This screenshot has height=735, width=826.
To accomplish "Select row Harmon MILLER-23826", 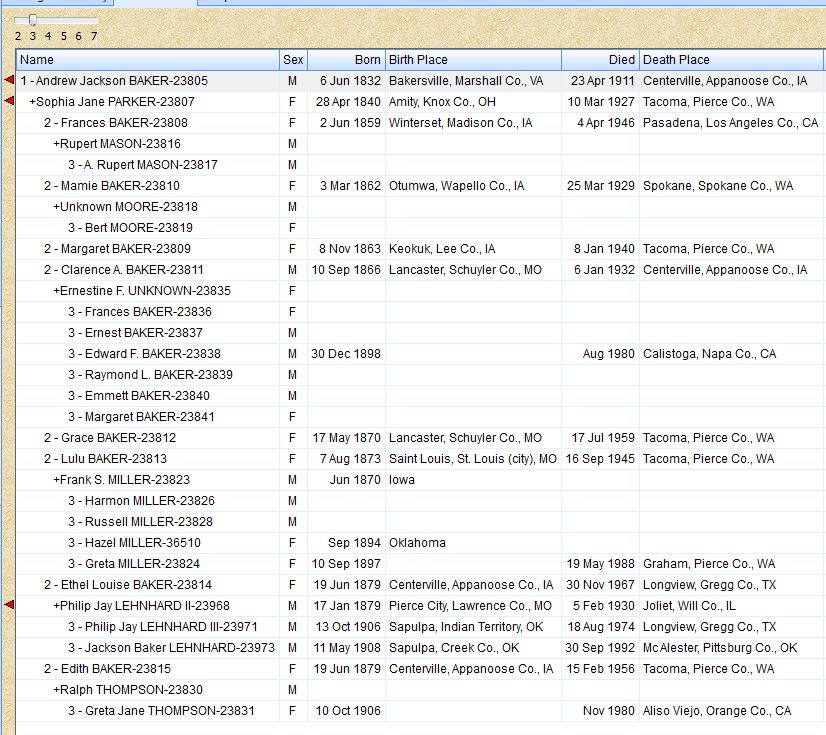I will 420,501.
